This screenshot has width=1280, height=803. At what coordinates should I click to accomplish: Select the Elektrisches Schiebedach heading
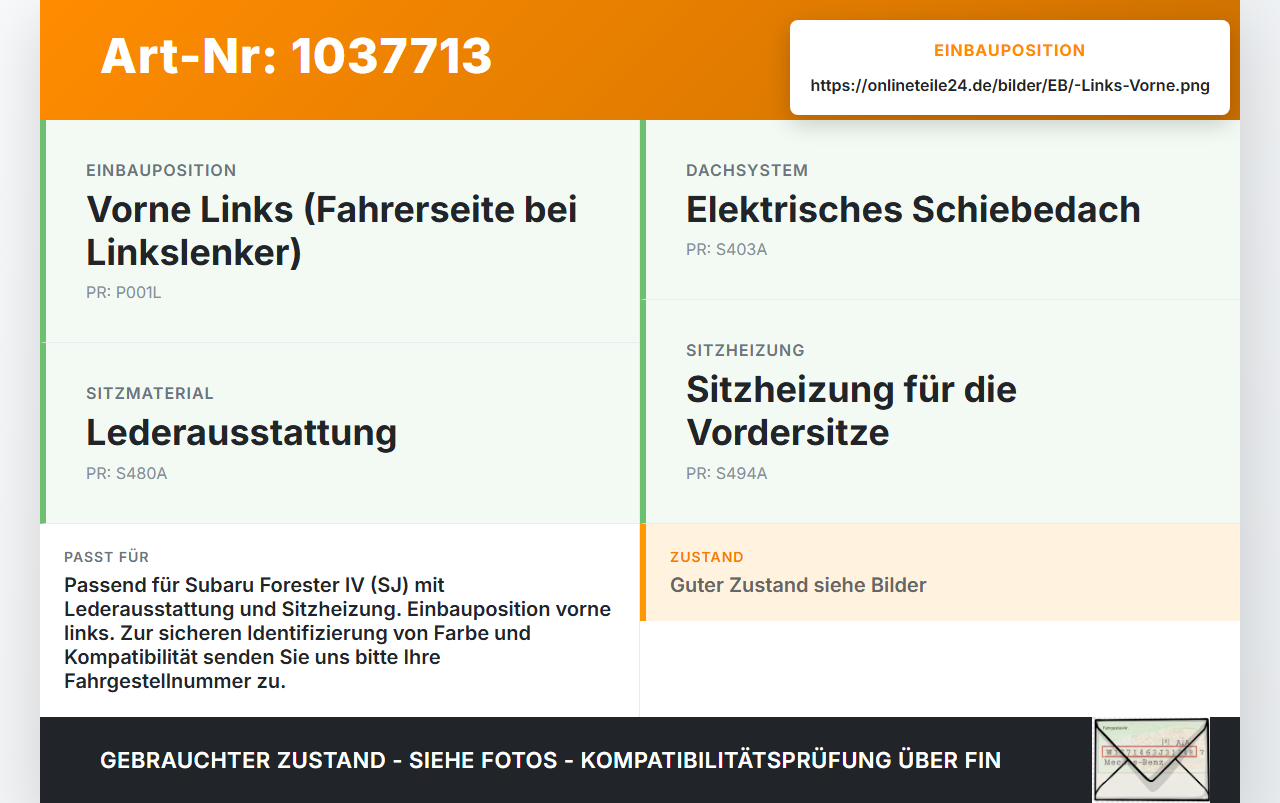[x=913, y=209]
